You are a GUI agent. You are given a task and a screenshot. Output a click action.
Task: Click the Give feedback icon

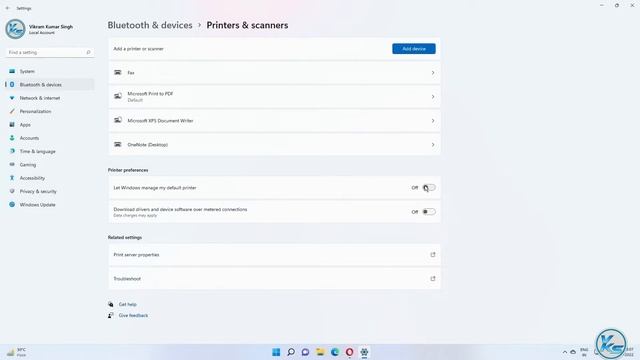(x=111, y=316)
